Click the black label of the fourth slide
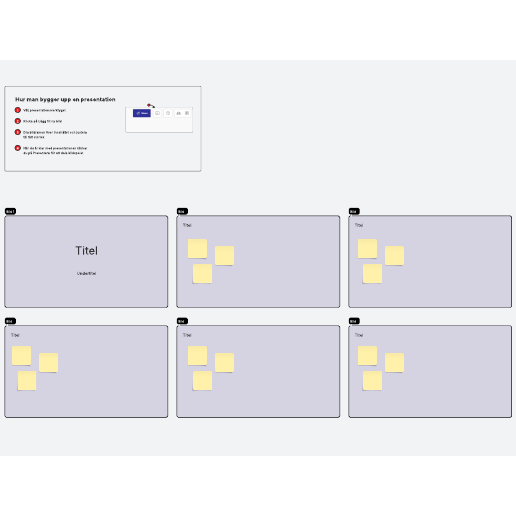This screenshot has height=516, width=516. [x=10, y=321]
